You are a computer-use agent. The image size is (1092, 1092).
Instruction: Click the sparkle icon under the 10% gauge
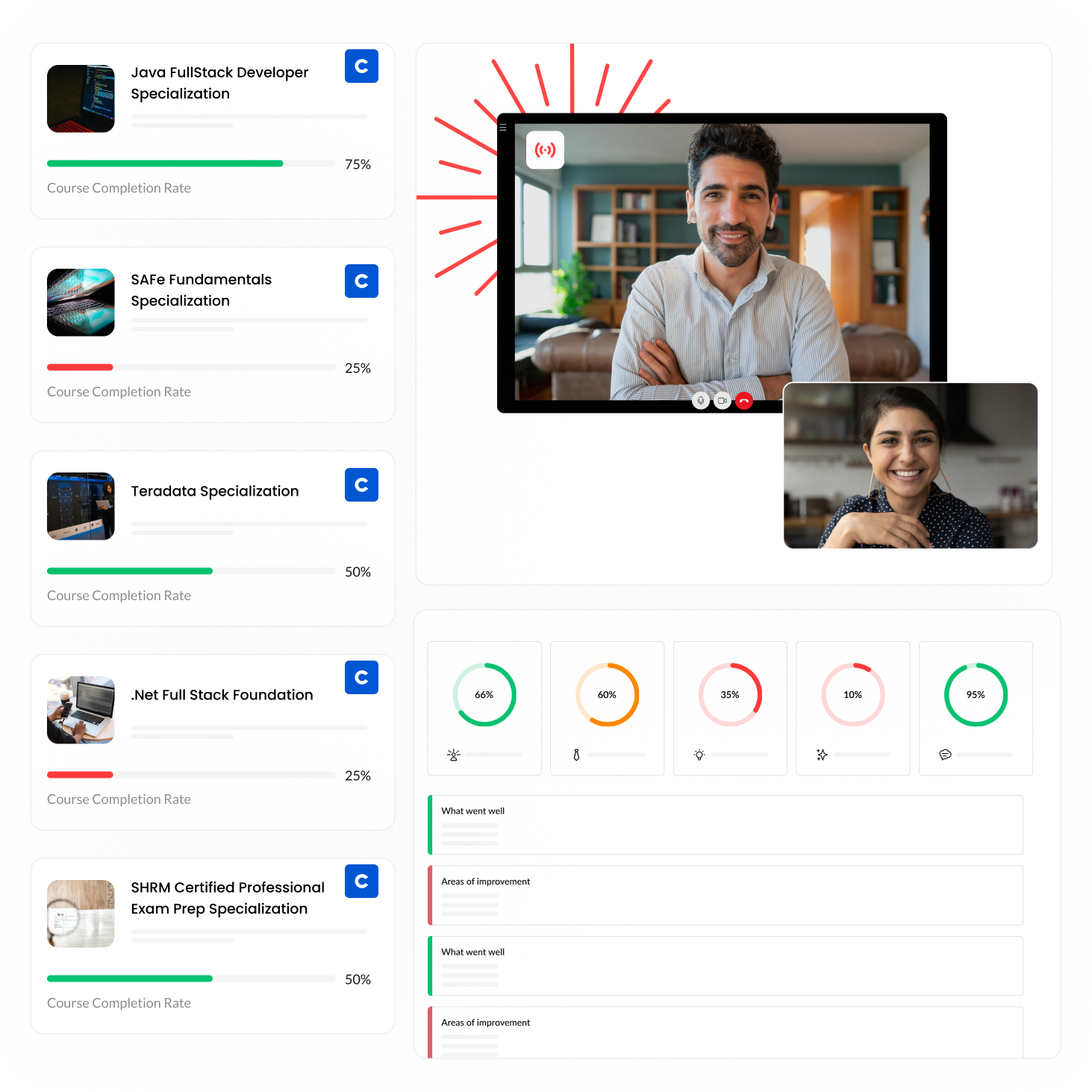(822, 755)
